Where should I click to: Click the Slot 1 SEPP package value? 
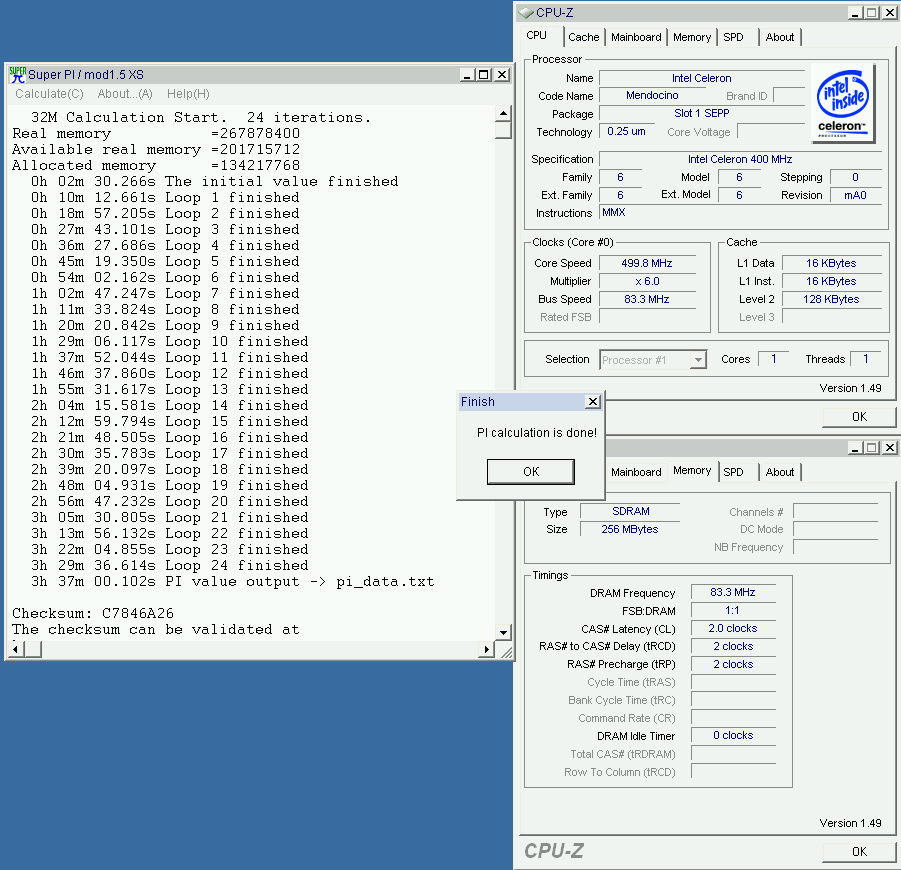tap(702, 114)
